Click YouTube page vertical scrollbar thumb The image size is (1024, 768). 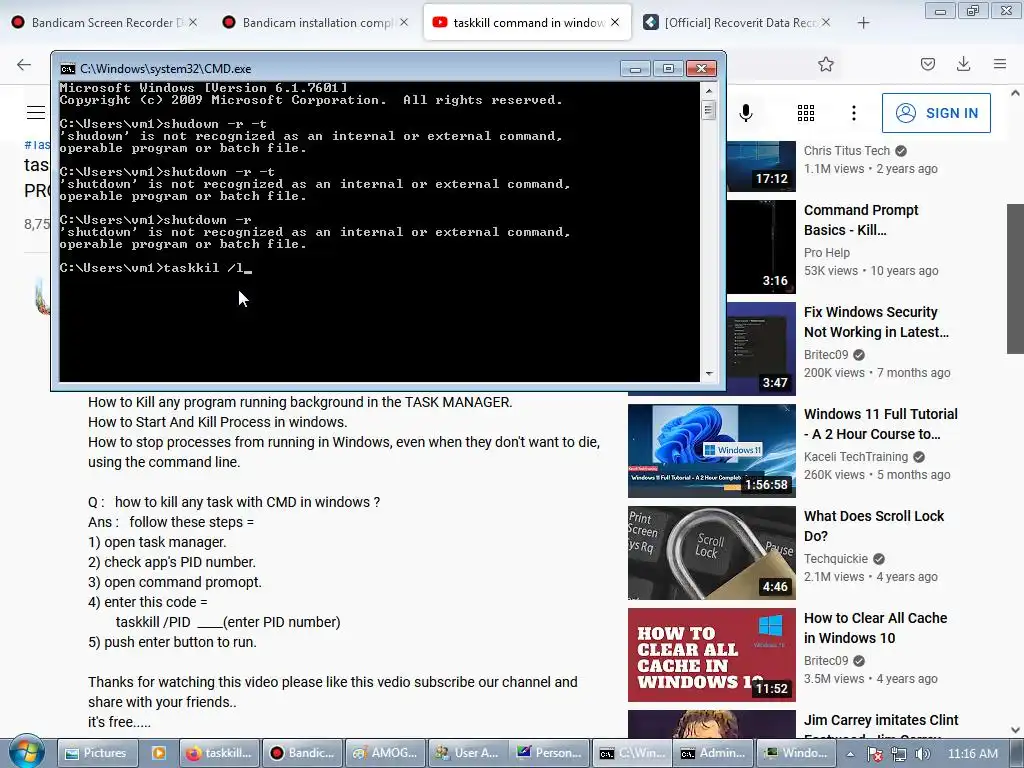click(1015, 279)
